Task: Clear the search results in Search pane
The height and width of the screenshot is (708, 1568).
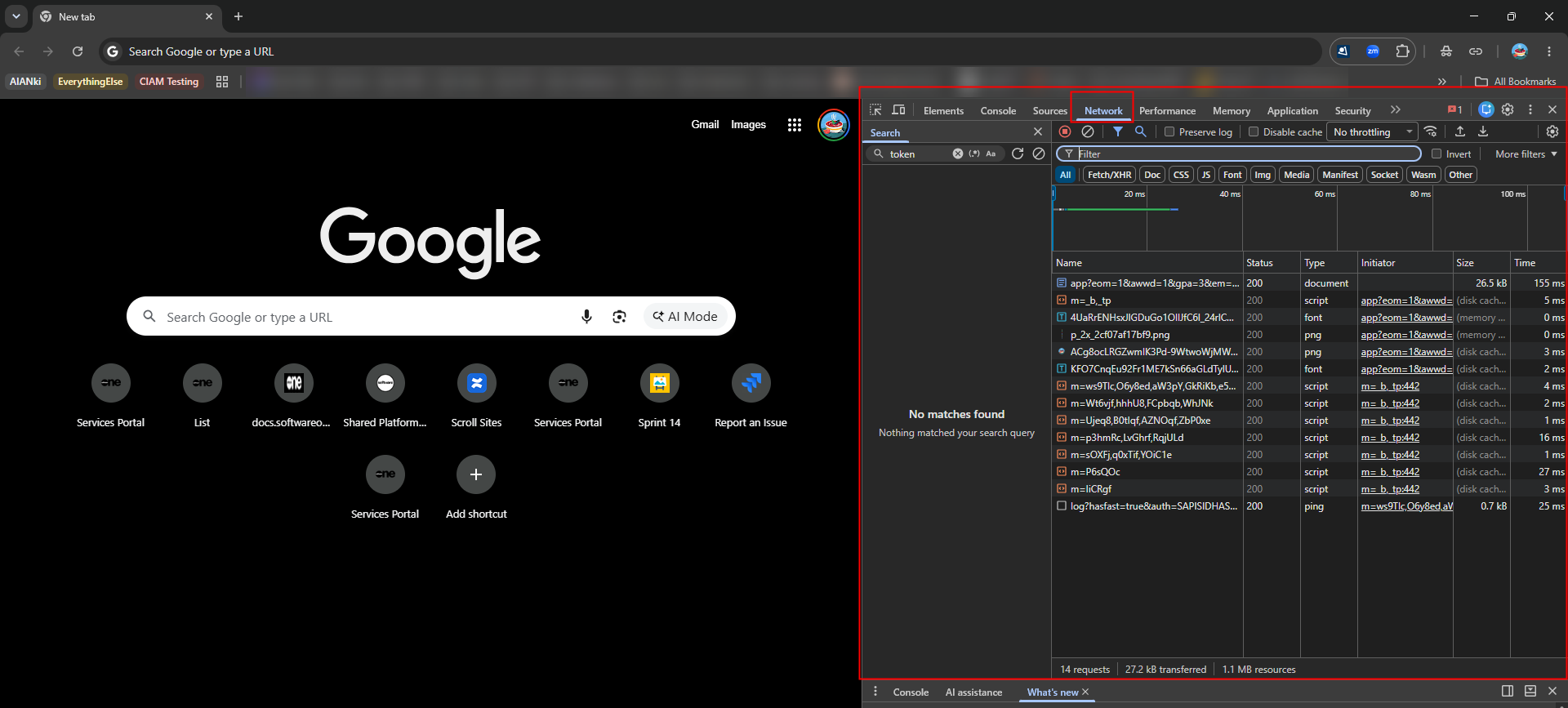Action: tap(1039, 154)
